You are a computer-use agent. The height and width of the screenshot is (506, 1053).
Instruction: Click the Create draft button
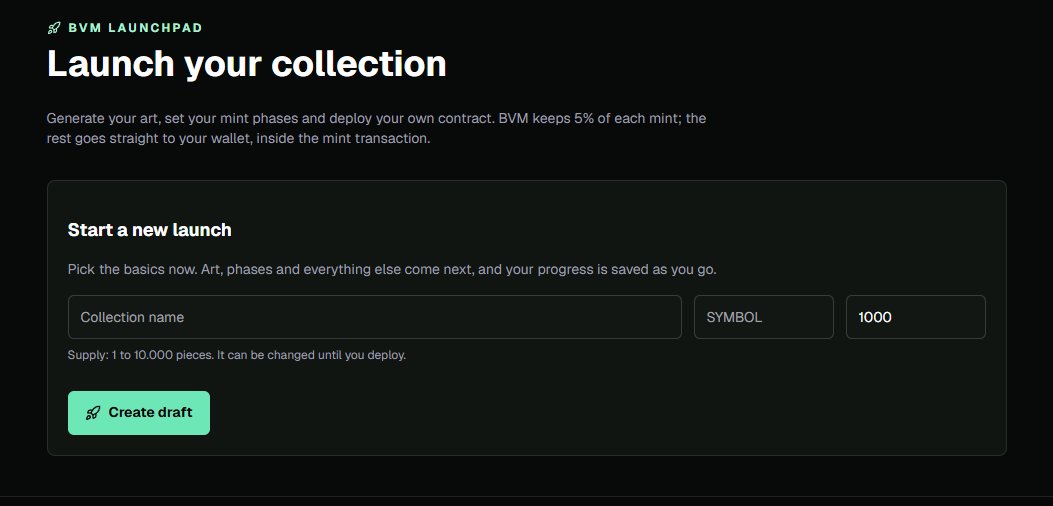click(x=139, y=413)
